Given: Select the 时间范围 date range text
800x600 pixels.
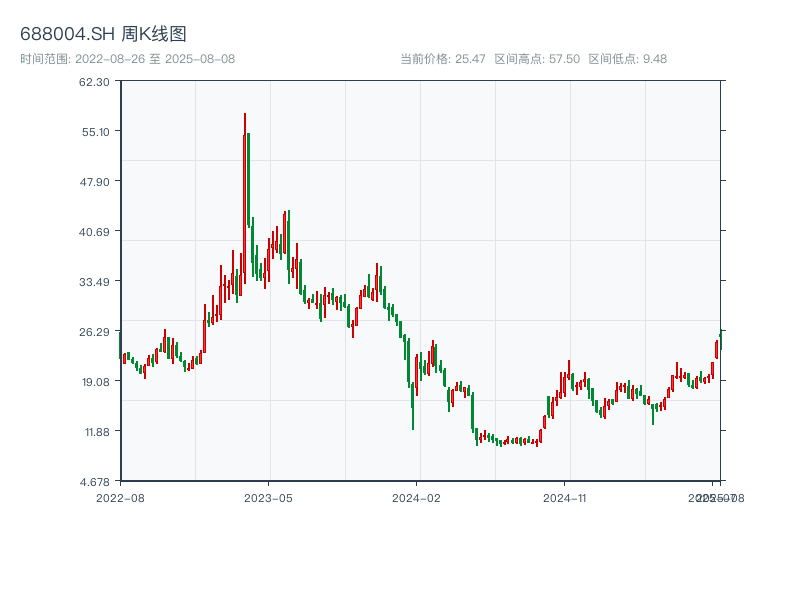Looking at the screenshot, I should click(128, 58).
